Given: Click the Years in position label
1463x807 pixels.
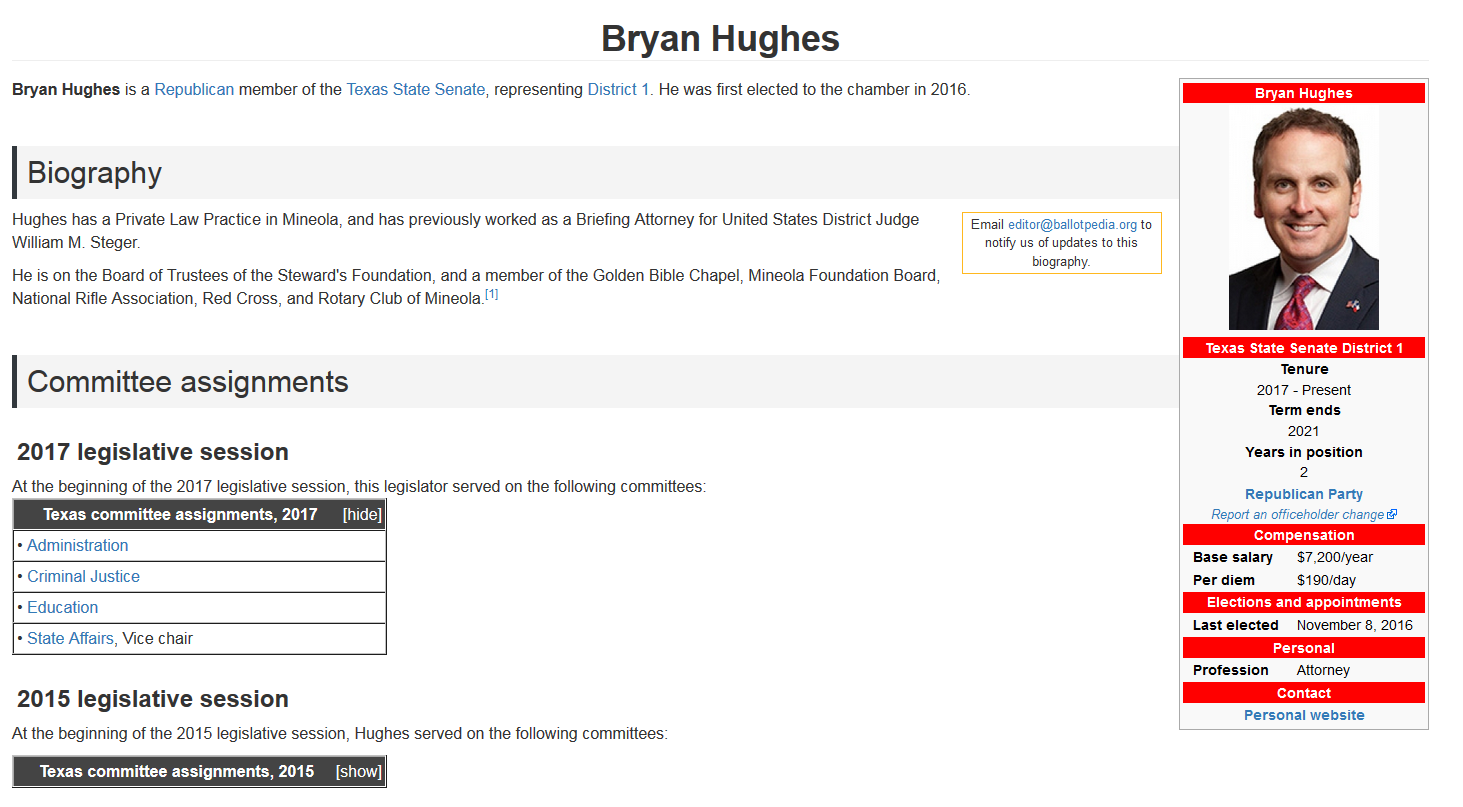Looking at the screenshot, I should pyautogui.click(x=1303, y=452).
